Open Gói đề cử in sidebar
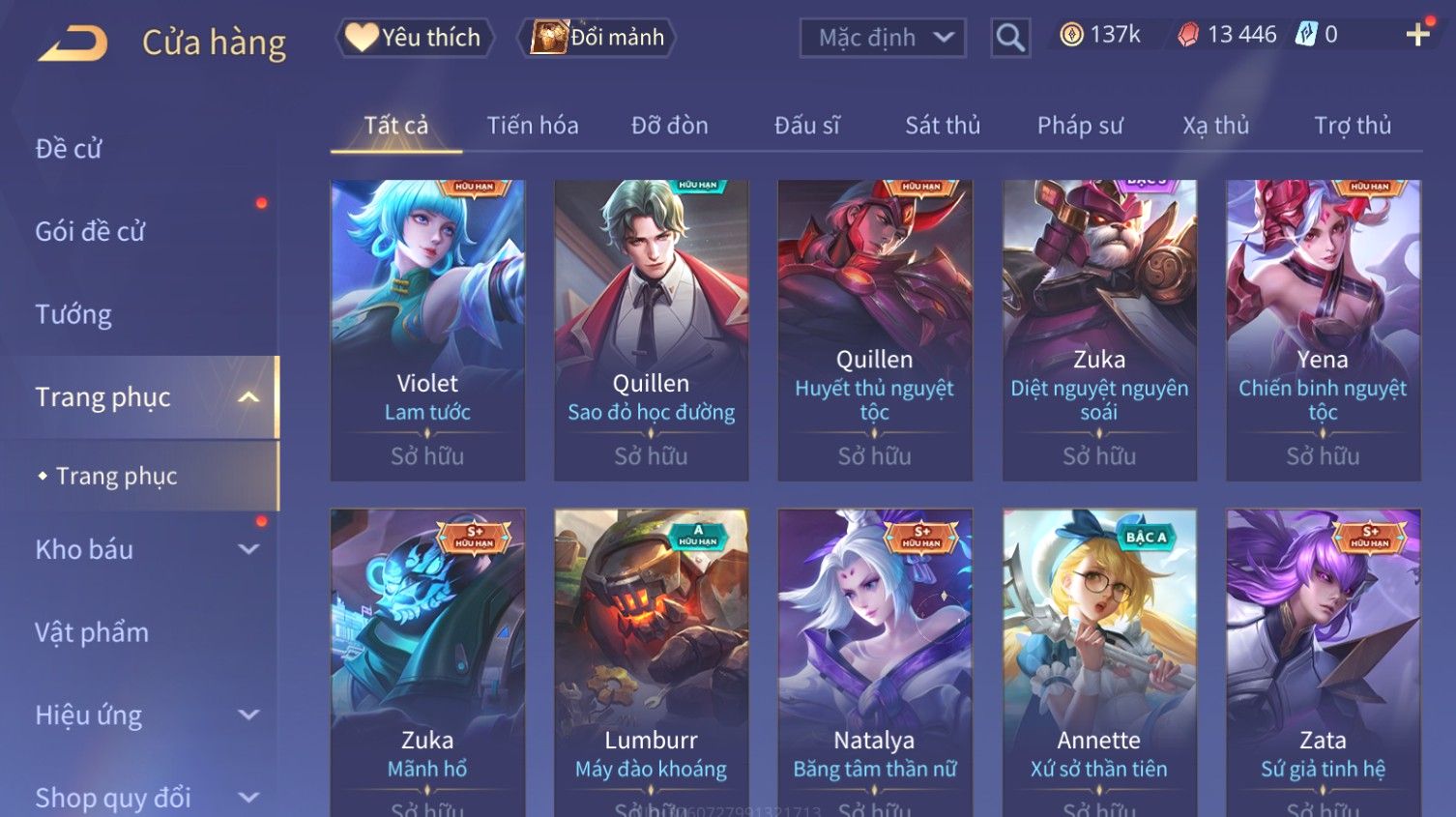1456x817 pixels. tap(90, 231)
